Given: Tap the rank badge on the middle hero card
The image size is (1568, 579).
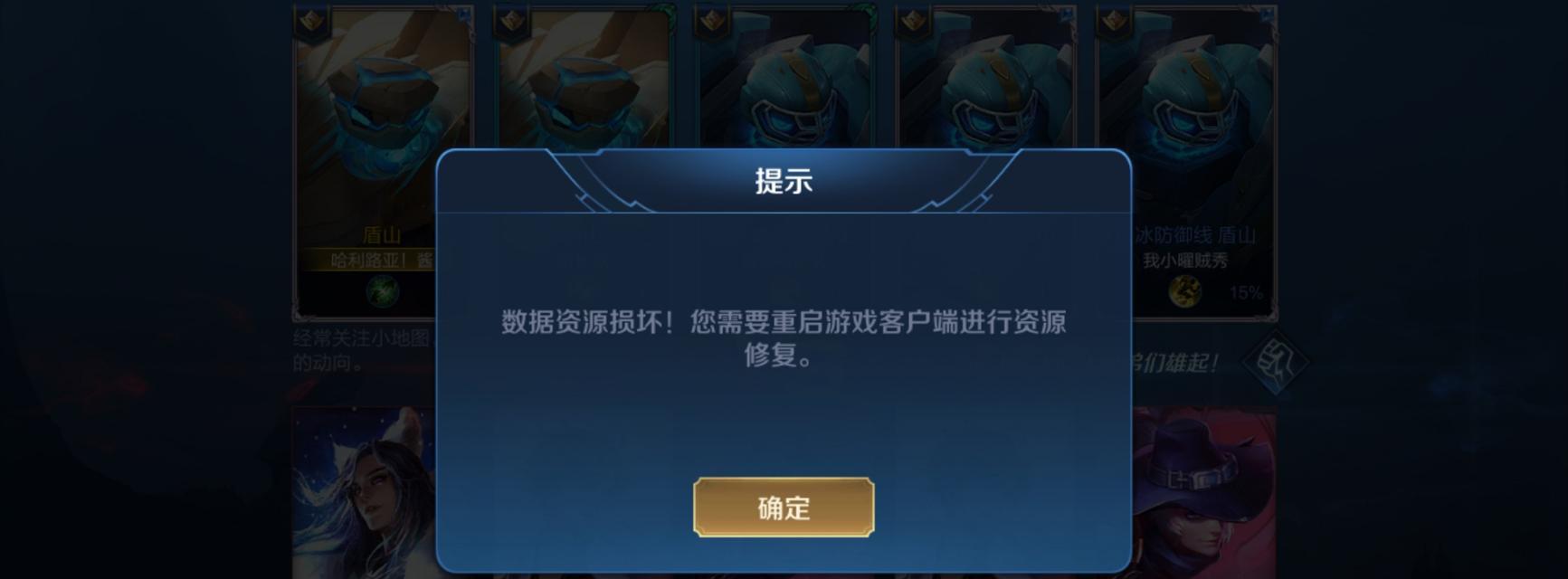Looking at the screenshot, I should (x=711, y=24).
